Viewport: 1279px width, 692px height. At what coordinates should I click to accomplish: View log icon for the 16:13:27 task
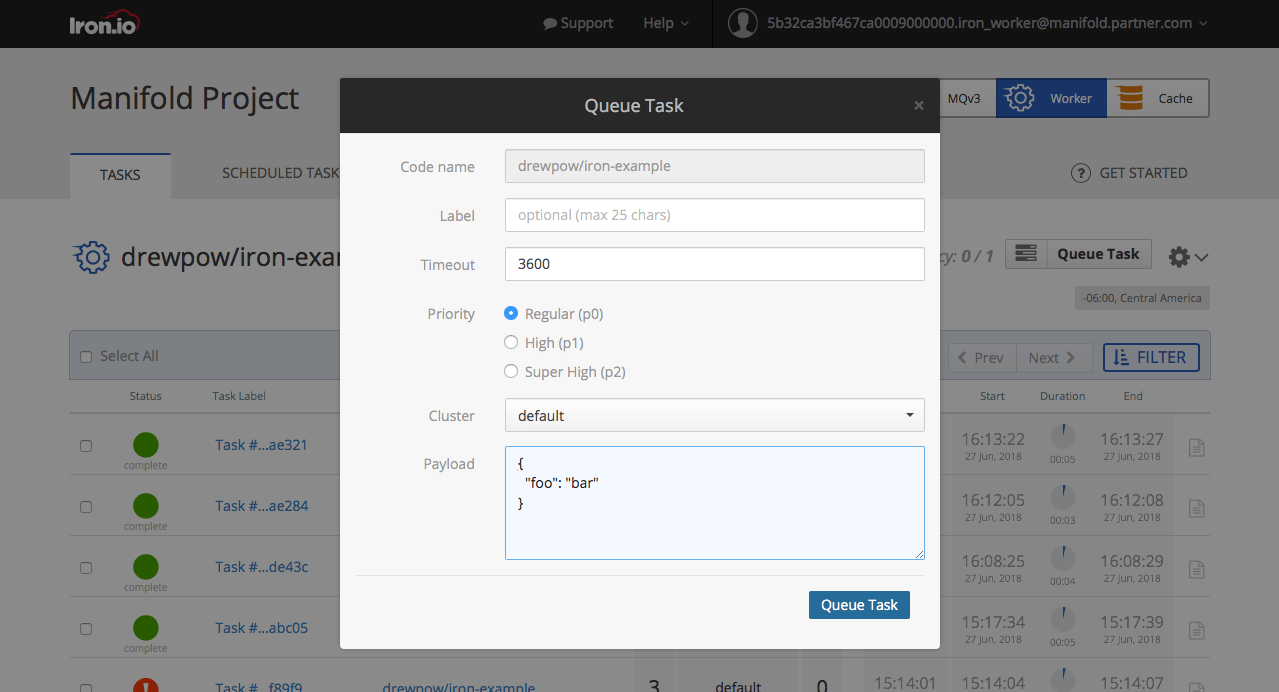pos(1196,447)
